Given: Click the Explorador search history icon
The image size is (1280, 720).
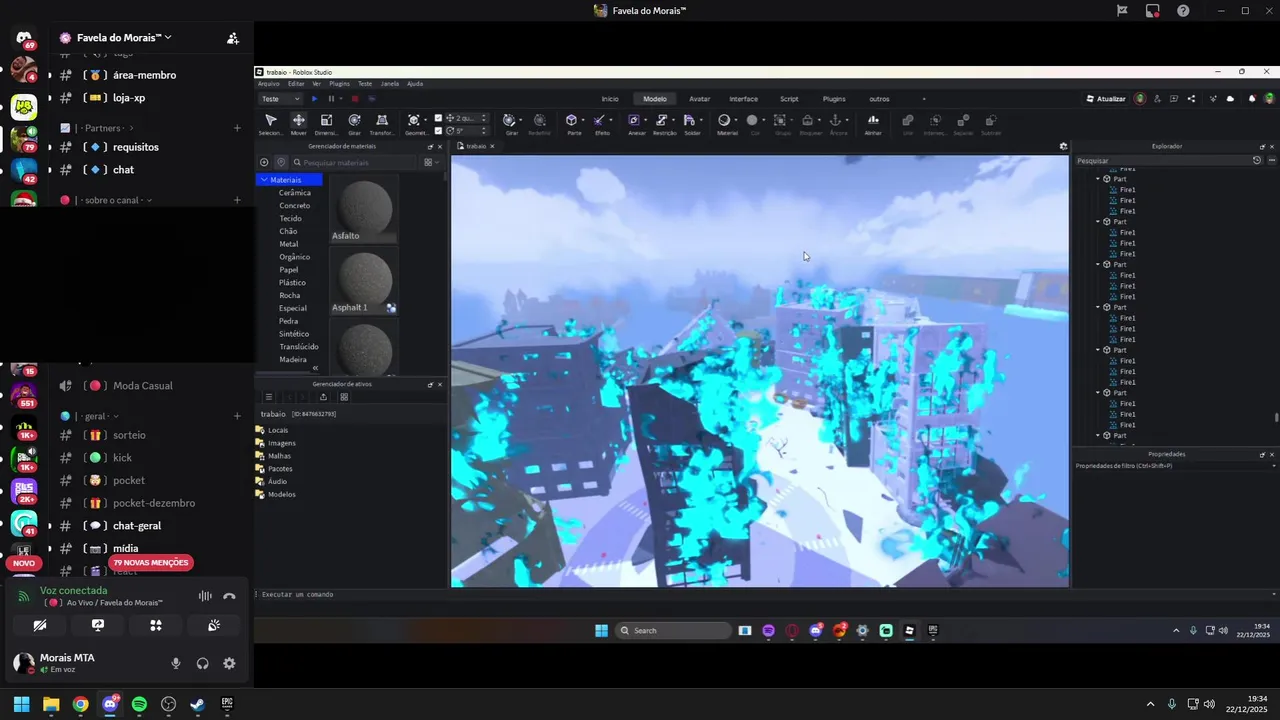Looking at the screenshot, I should tap(1257, 160).
